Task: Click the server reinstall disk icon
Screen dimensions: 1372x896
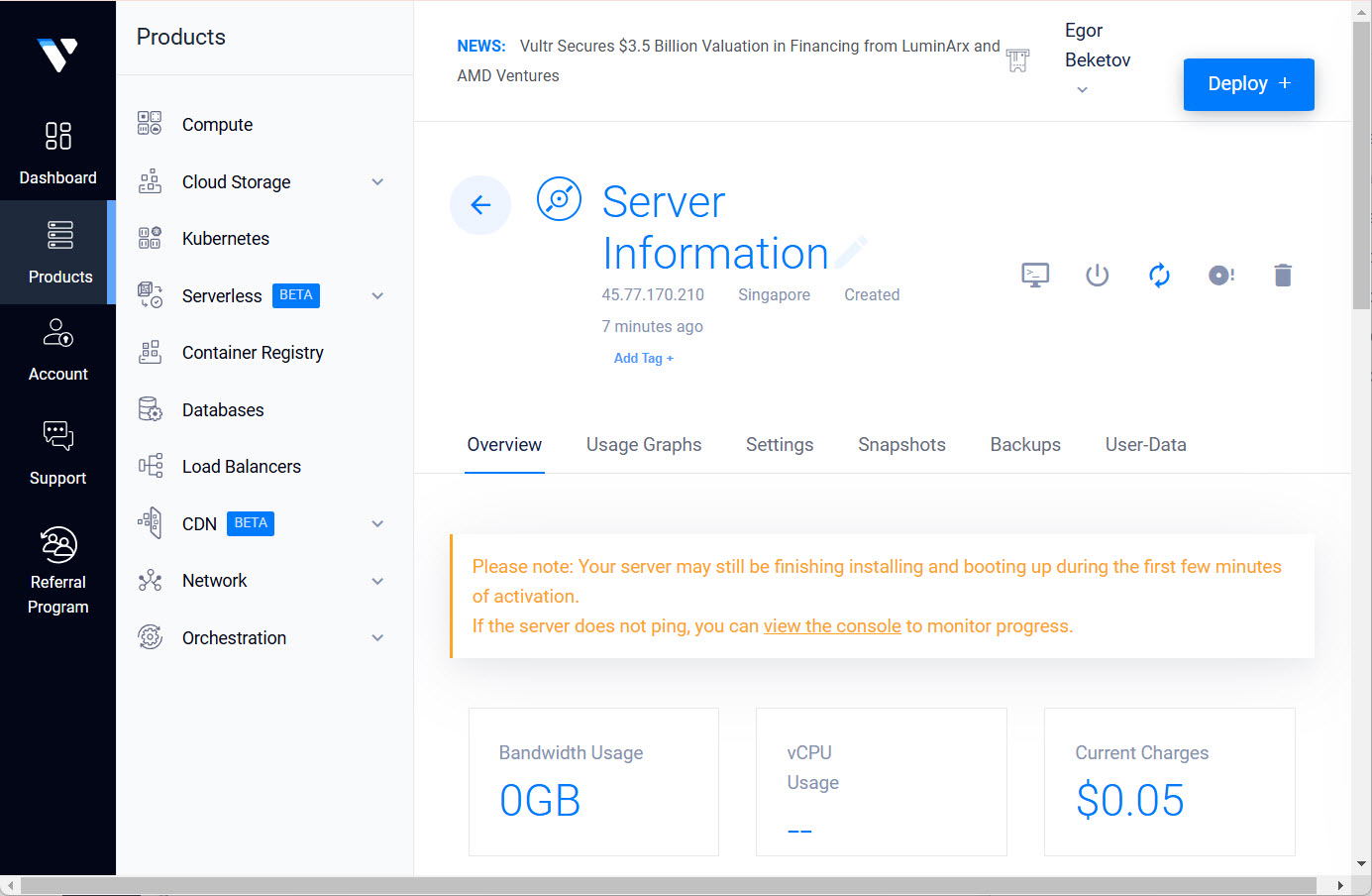Action: [x=1220, y=275]
